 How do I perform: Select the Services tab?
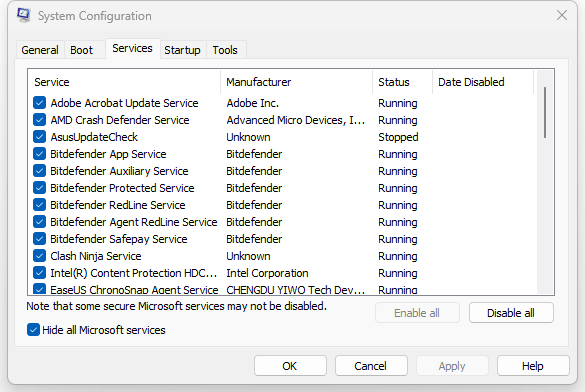pyautogui.click(x=132, y=48)
